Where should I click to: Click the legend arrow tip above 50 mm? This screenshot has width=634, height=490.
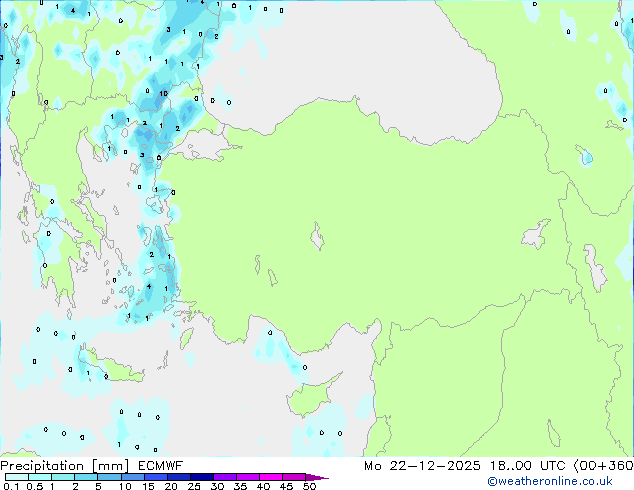317,477
